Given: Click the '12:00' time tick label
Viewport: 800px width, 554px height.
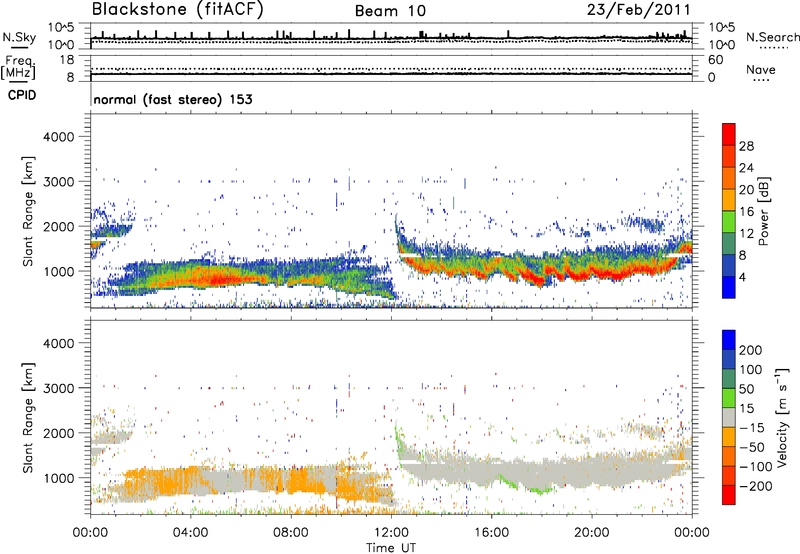Looking at the screenshot, I should coord(391,533).
